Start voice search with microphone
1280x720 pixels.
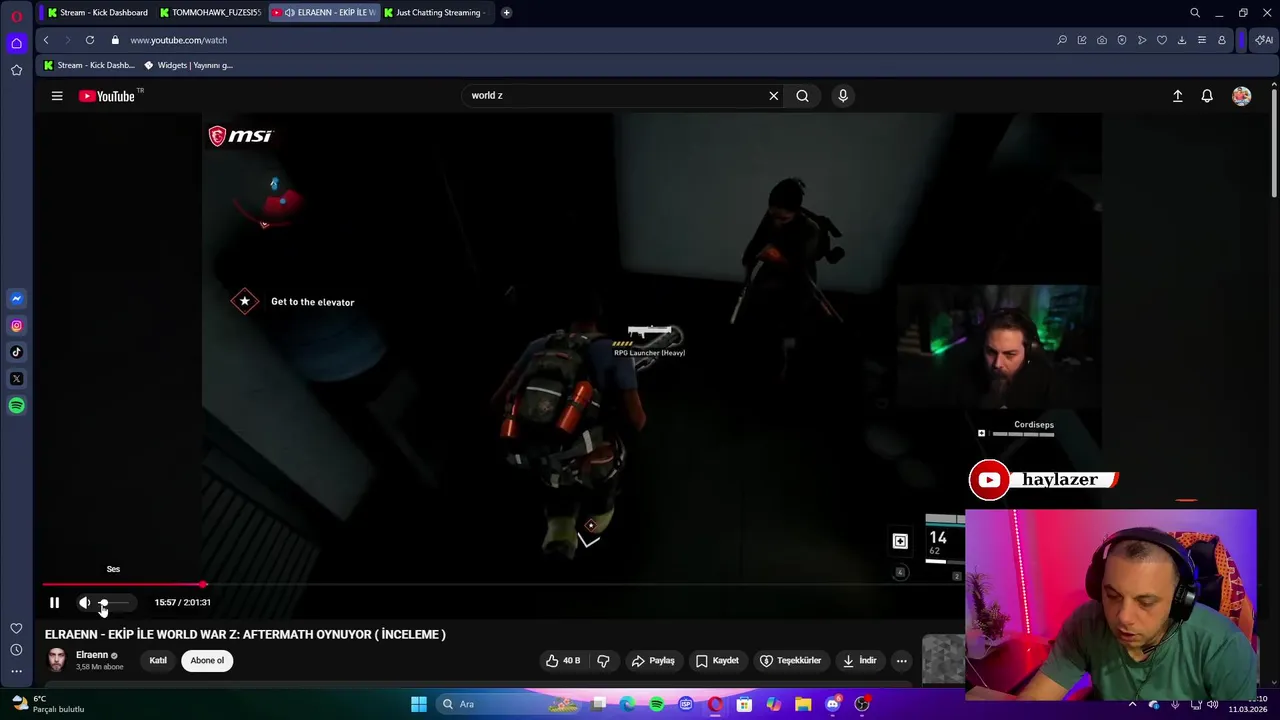click(x=843, y=96)
